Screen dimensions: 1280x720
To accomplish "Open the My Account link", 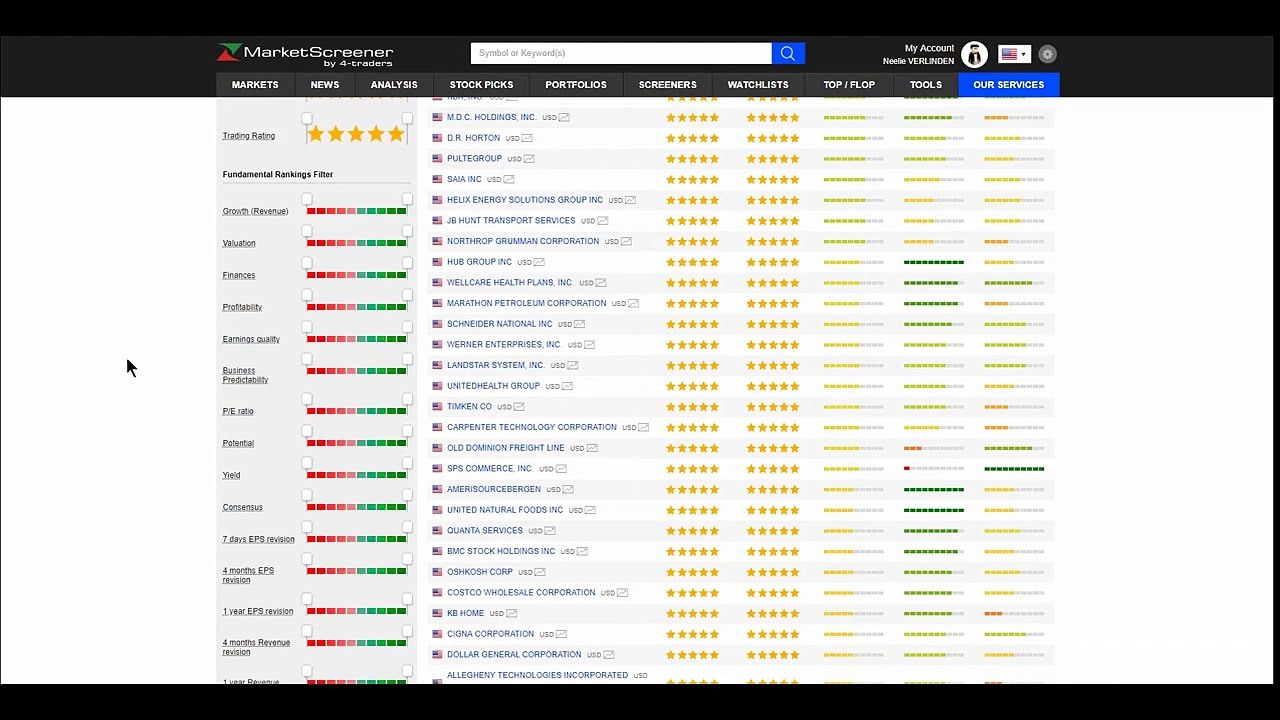I will pyautogui.click(x=929, y=48).
